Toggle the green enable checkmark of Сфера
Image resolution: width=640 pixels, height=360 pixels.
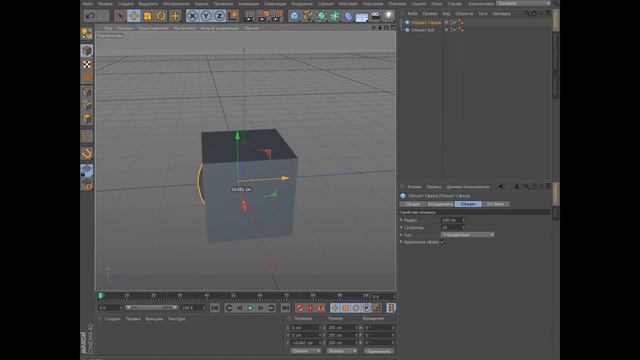[x=454, y=22]
